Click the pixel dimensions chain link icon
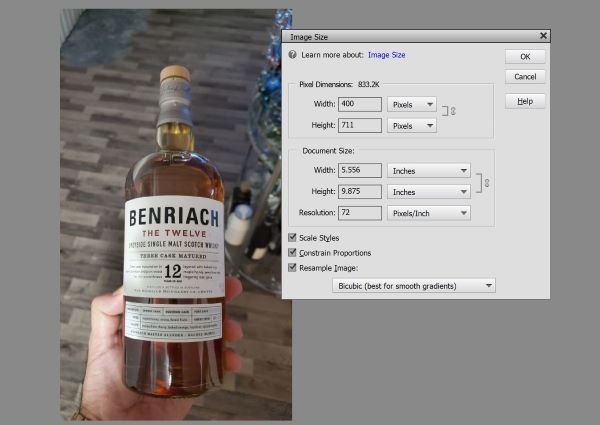Image resolution: width=600 pixels, height=425 pixels. click(453, 111)
